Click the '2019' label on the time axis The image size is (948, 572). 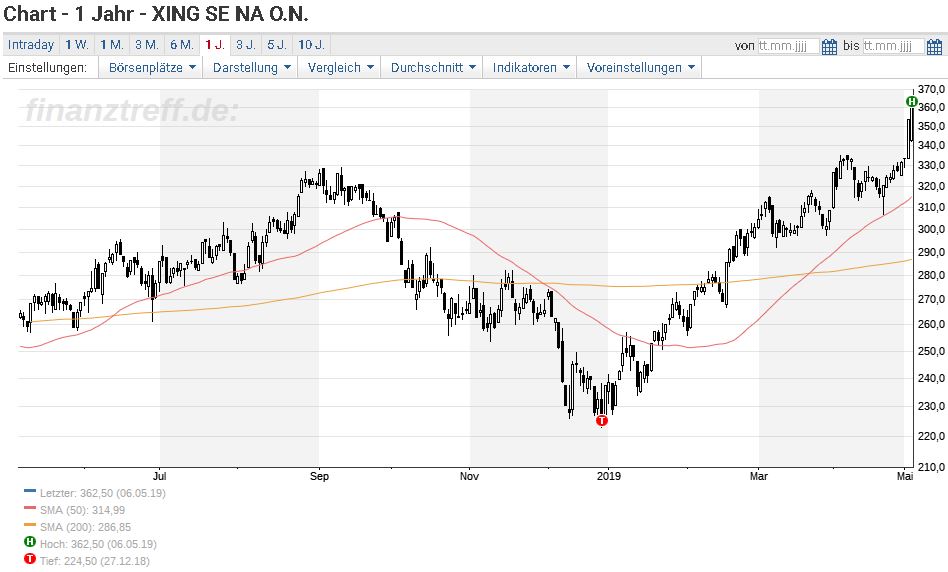[608, 476]
